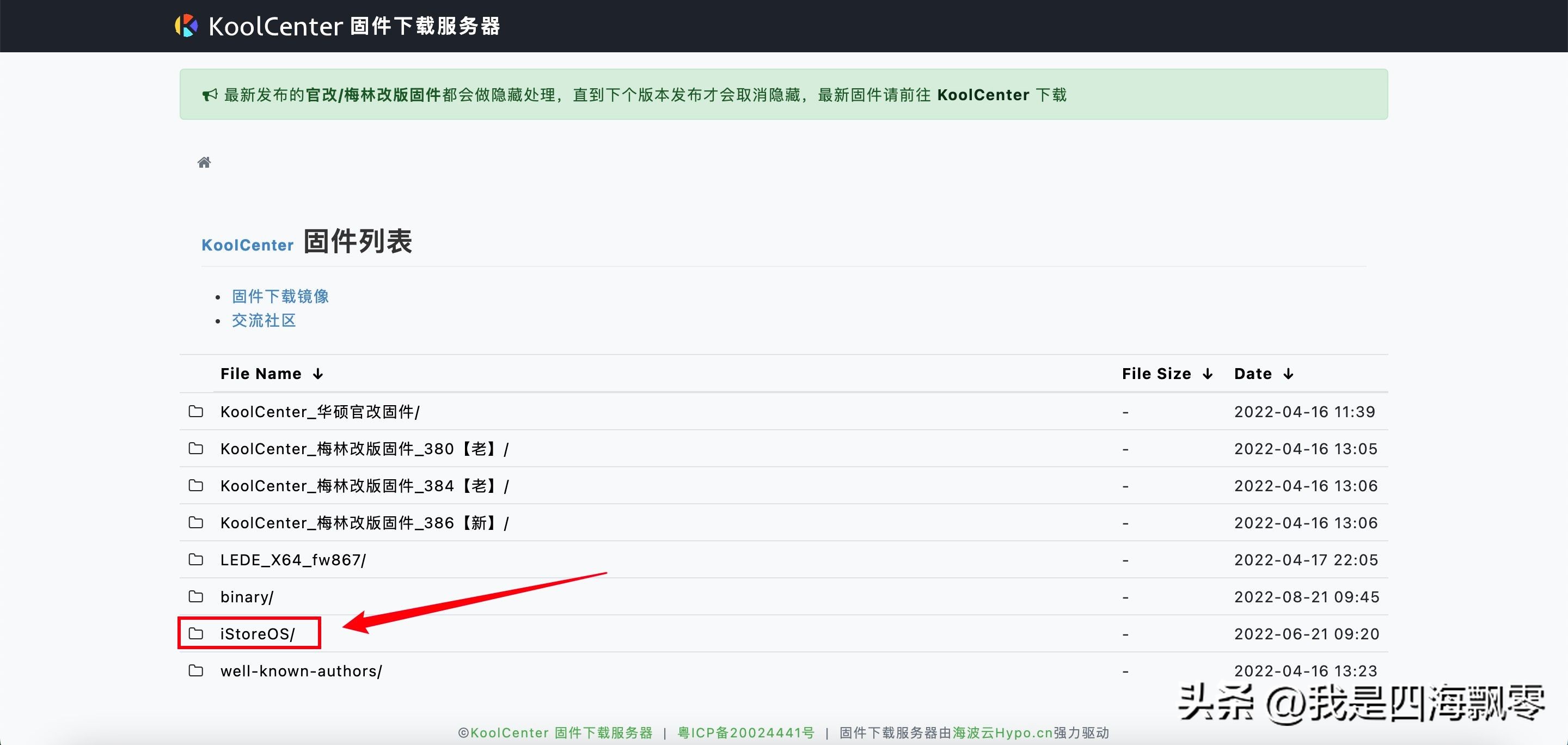Open the 交流社区 link
The height and width of the screenshot is (745, 1568).
coord(264,320)
